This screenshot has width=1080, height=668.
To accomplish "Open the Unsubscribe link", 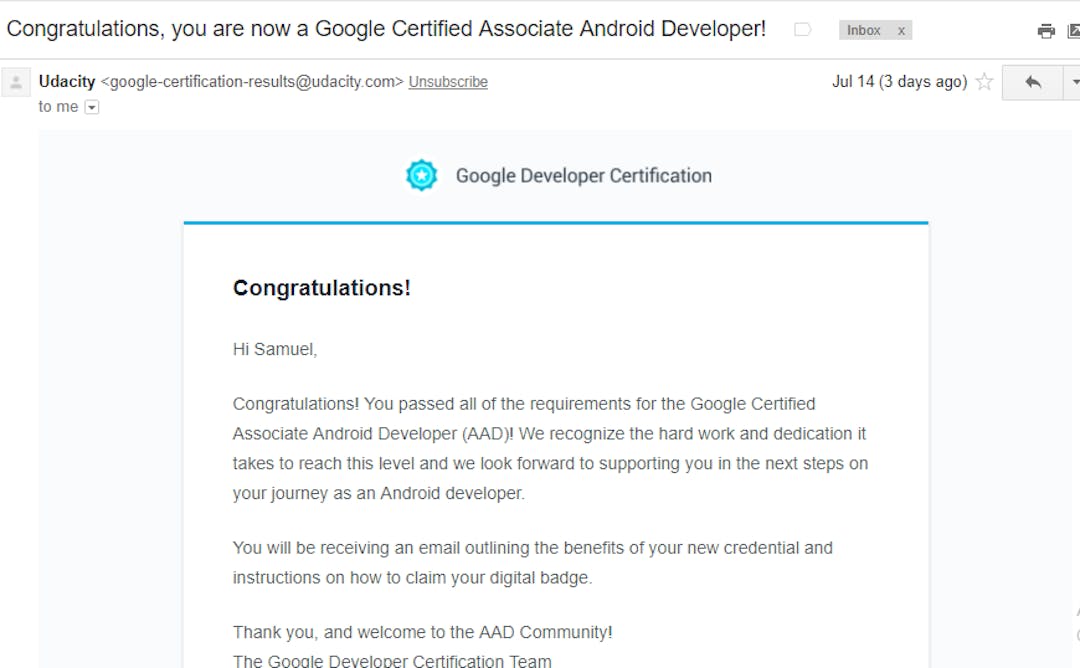I will pos(448,82).
